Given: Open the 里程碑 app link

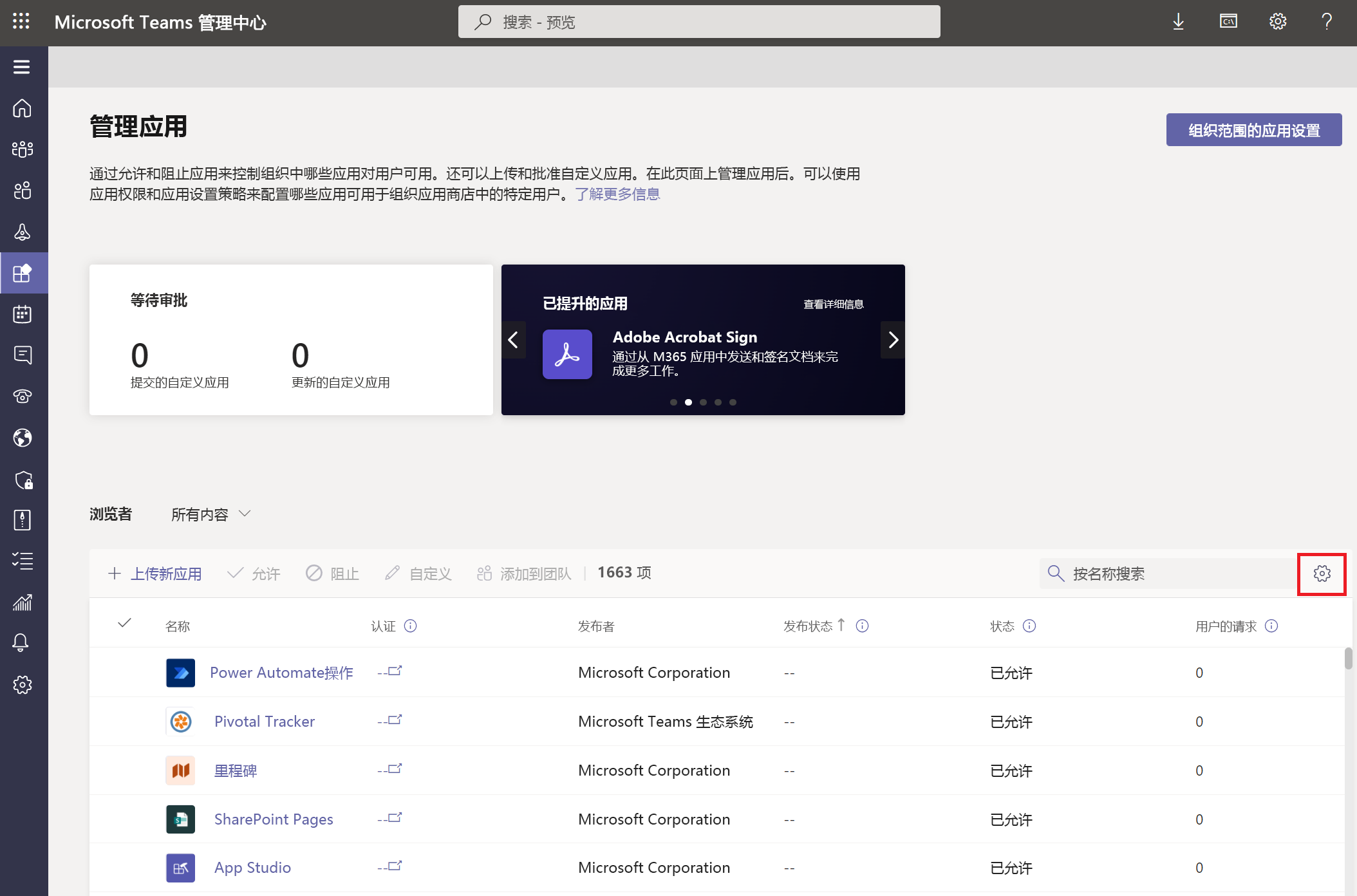Looking at the screenshot, I should coord(236,770).
